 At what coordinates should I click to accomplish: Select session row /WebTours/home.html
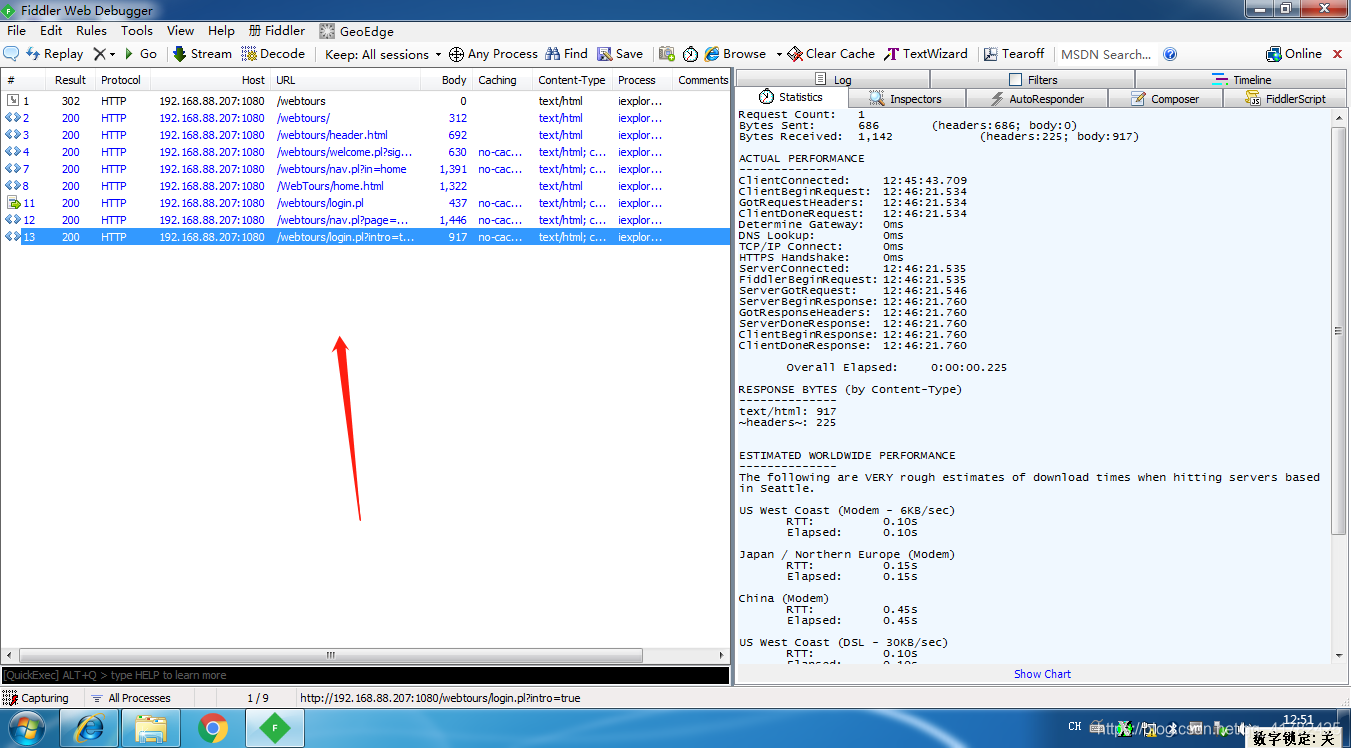(x=365, y=186)
